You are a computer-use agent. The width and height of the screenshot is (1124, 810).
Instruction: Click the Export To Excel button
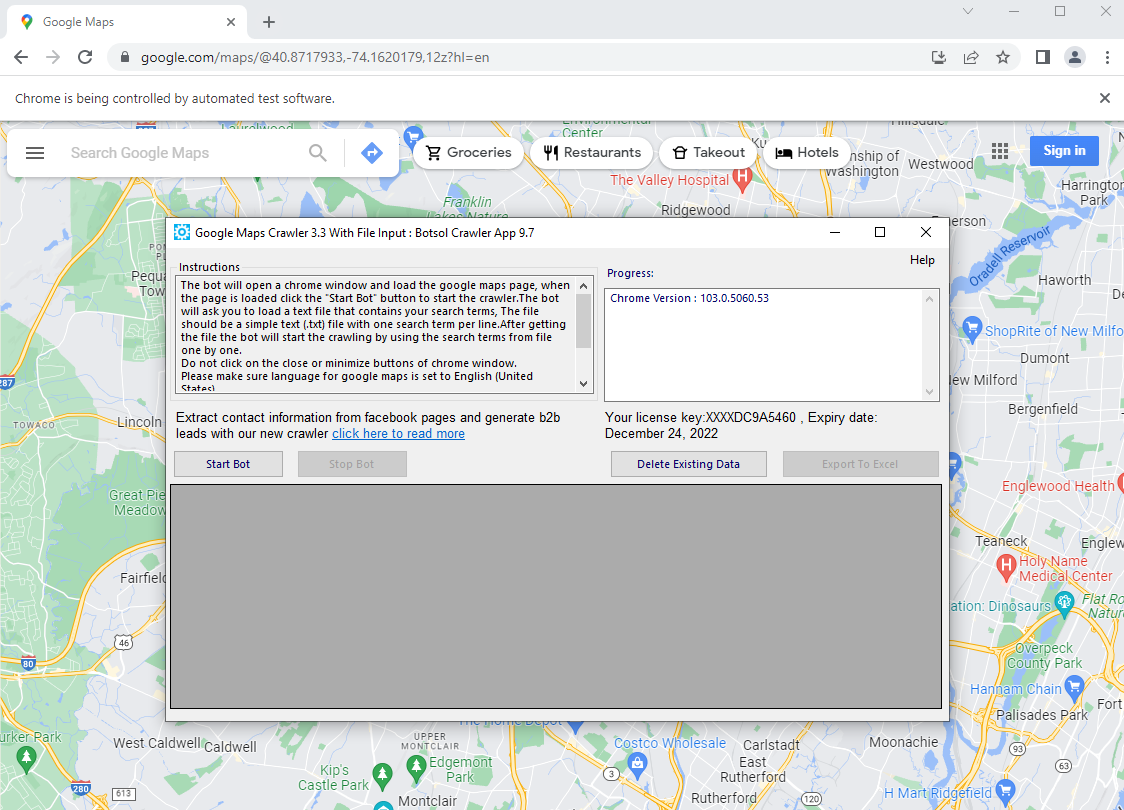click(x=860, y=464)
